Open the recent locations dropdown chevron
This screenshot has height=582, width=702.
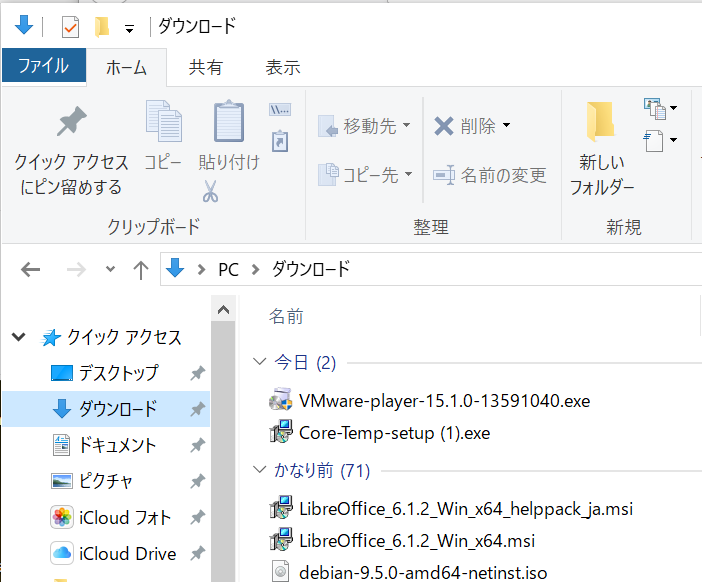[x=110, y=269]
